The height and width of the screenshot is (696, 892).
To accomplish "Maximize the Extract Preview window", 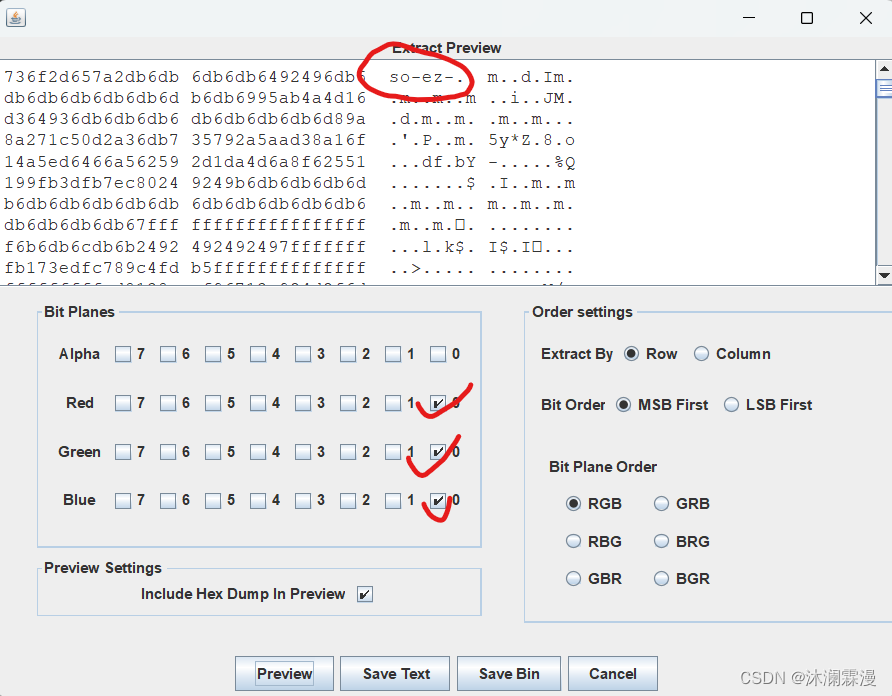I will (x=807, y=18).
